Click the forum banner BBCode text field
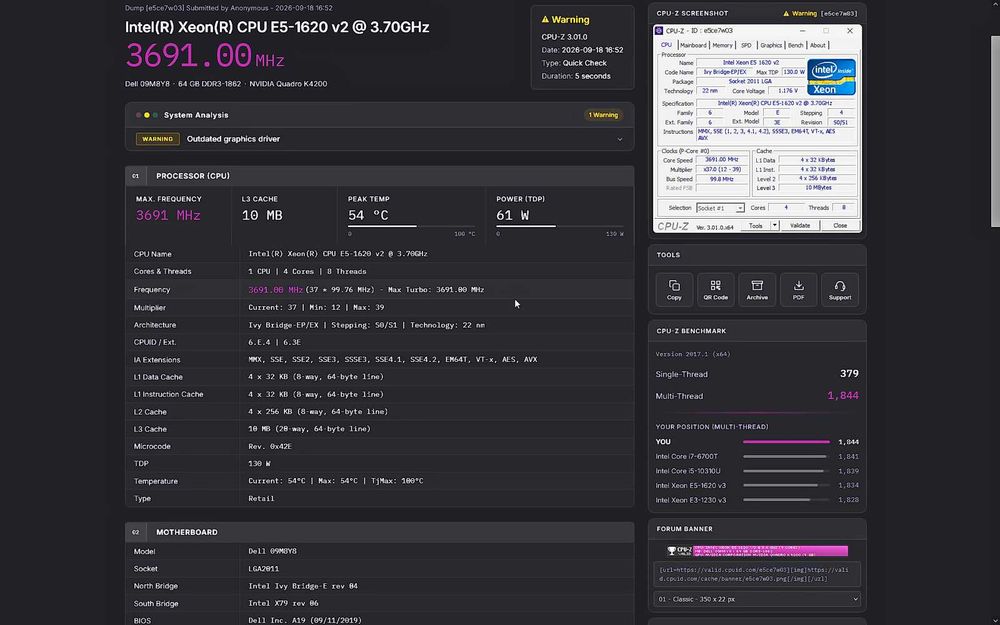The width and height of the screenshot is (1000, 625). coord(757,574)
